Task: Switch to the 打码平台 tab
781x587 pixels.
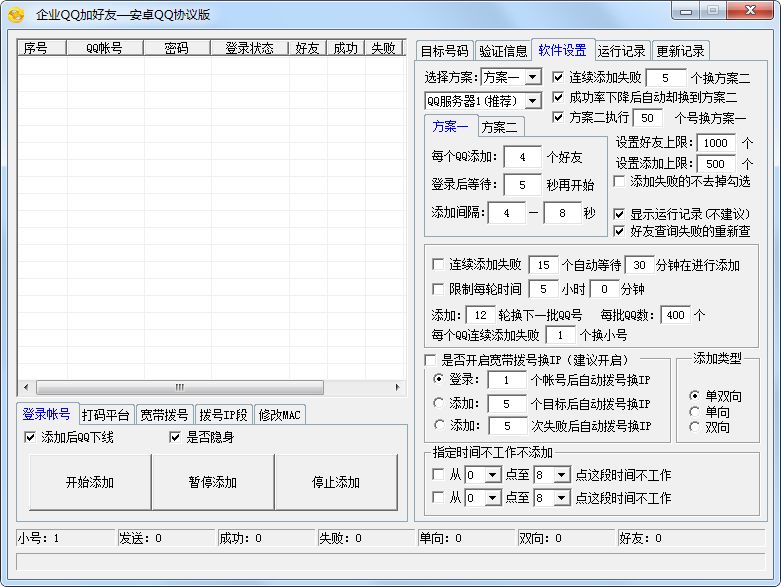Action: point(106,415)
